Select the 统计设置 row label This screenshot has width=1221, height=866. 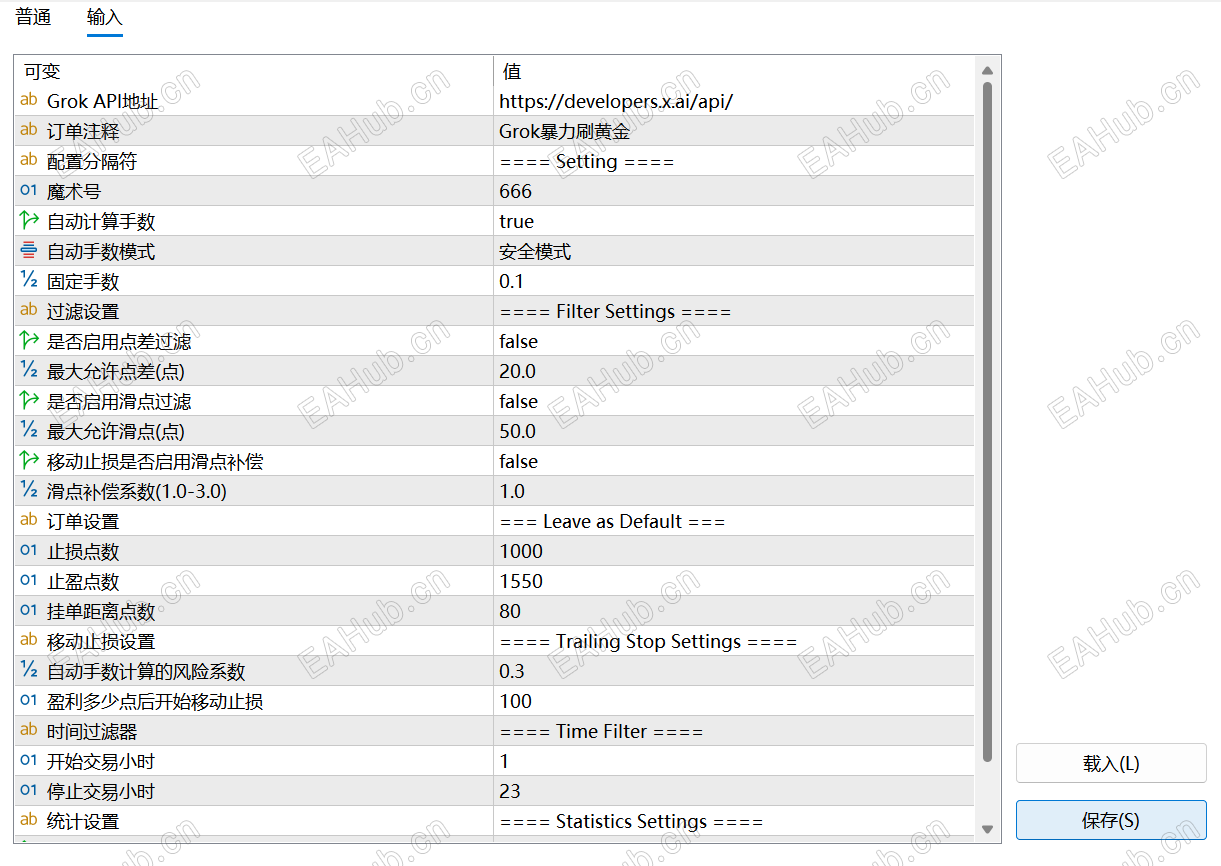click(83, 821)
